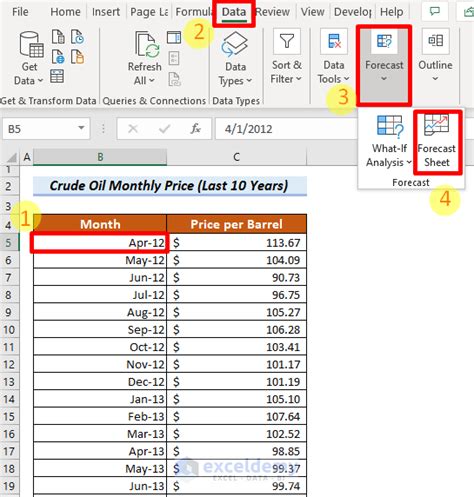Image resolution: width=474 pixels, height=497 pixels.
Task: Click the price cell 113.67
Action: click(236, 243)
